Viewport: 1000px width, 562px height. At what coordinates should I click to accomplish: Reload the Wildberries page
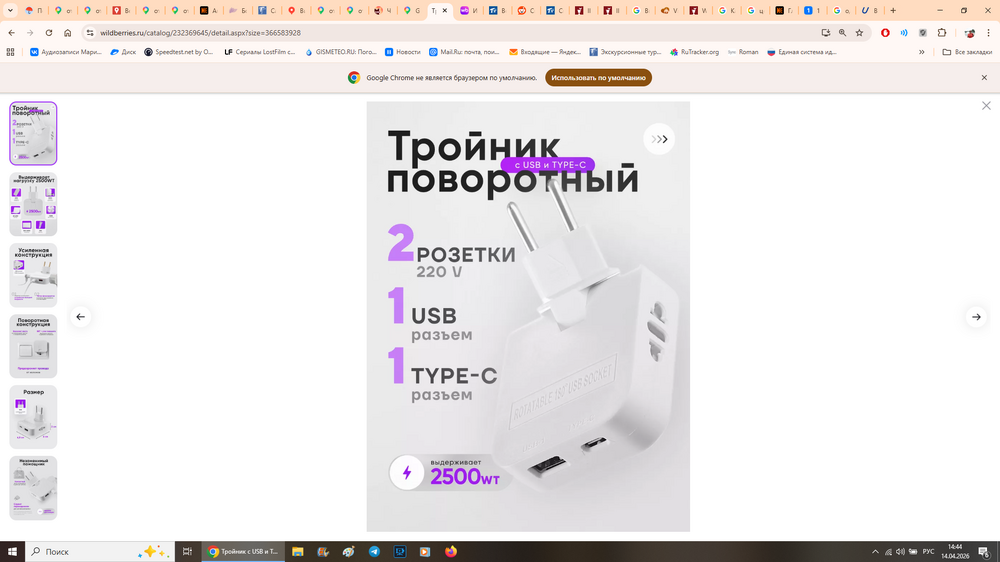pos(48,33)
